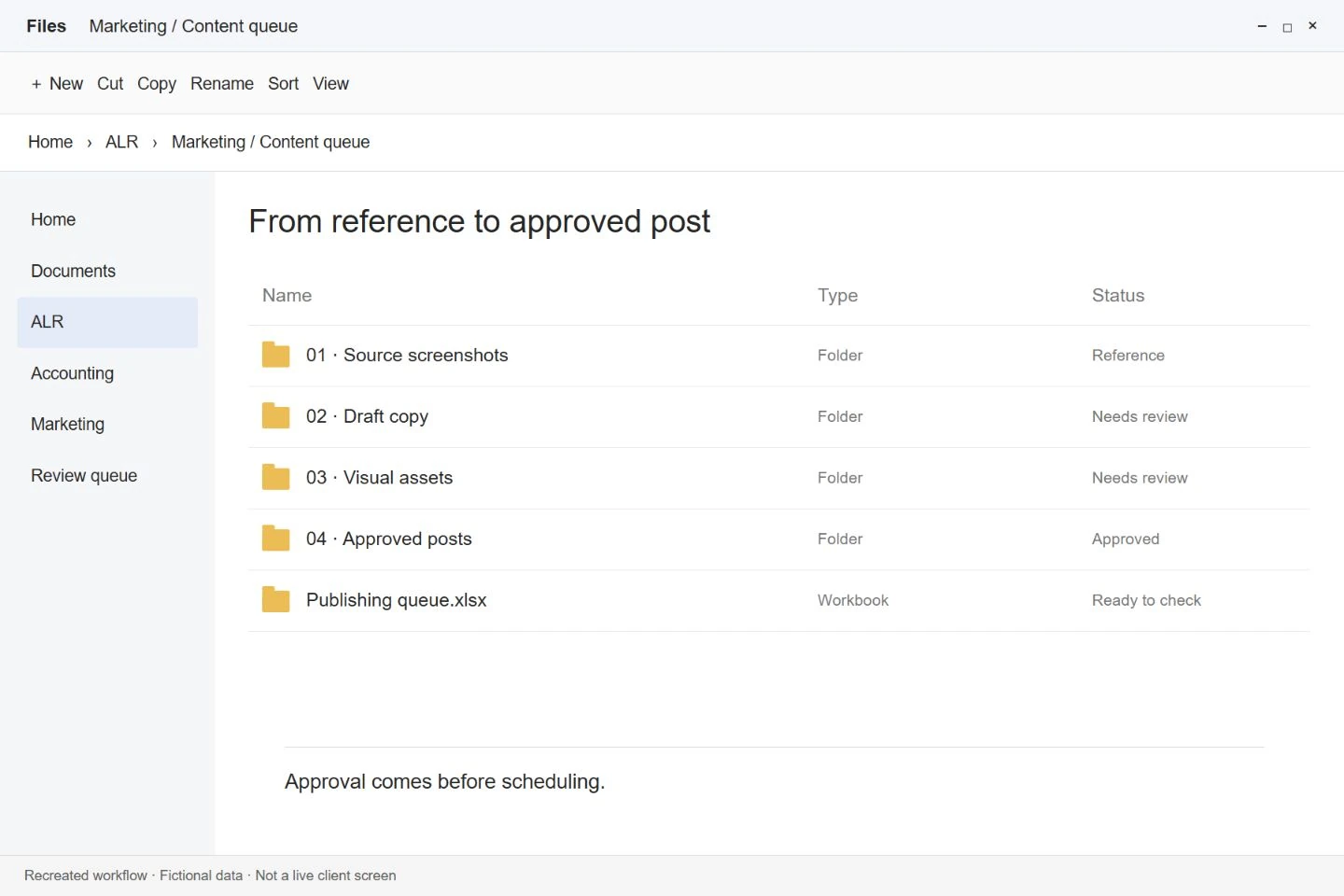The height and width of the screenshot is (896, 1344).
Task: Click the Files title in the title bar
Action: (x=46, y=26)
